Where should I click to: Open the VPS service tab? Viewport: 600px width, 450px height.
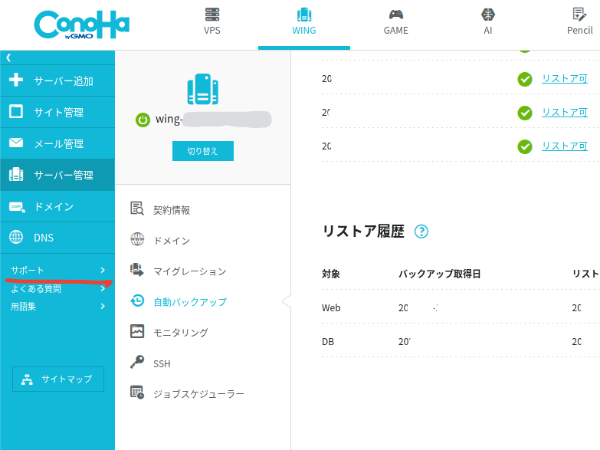click(212, 21)
